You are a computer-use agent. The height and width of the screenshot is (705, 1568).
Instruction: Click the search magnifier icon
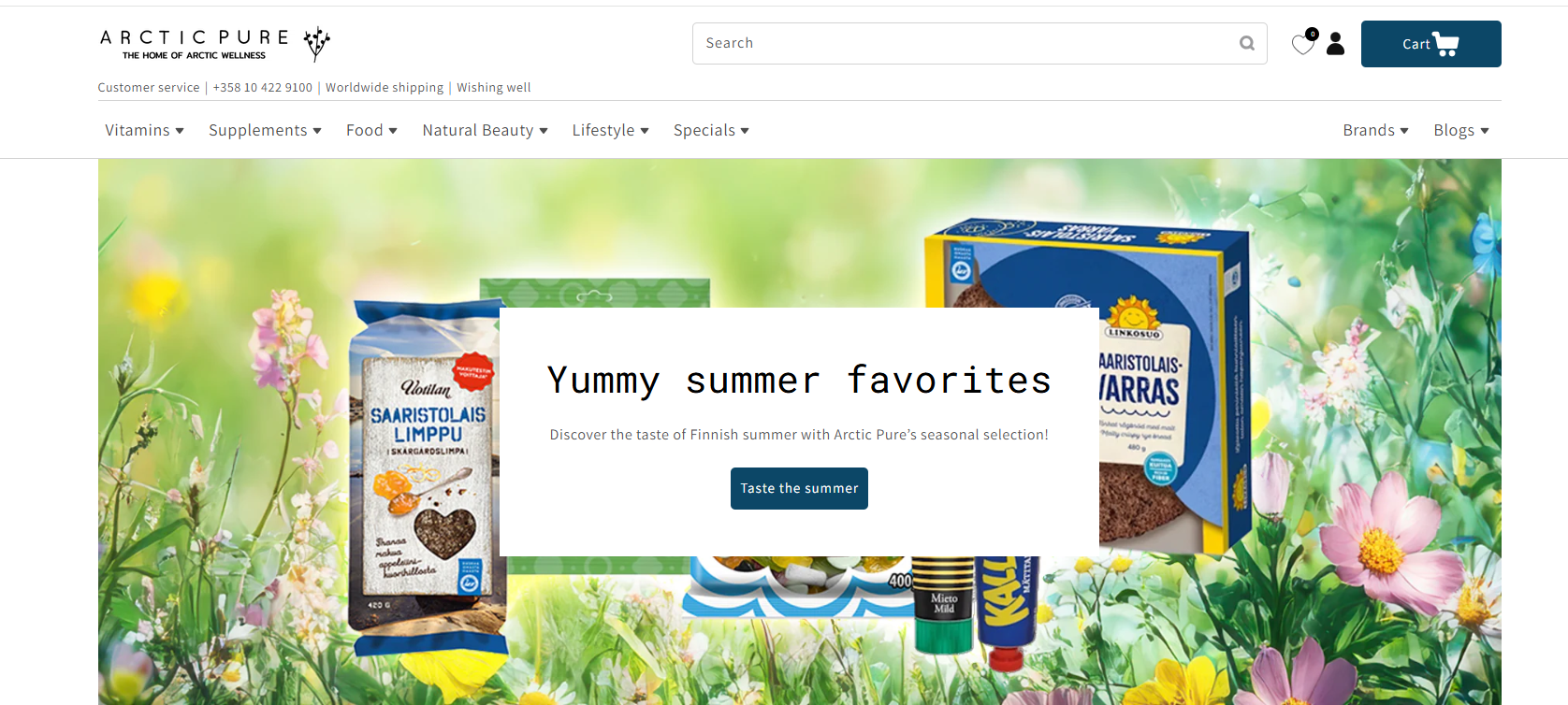[x=1246, y=43]
